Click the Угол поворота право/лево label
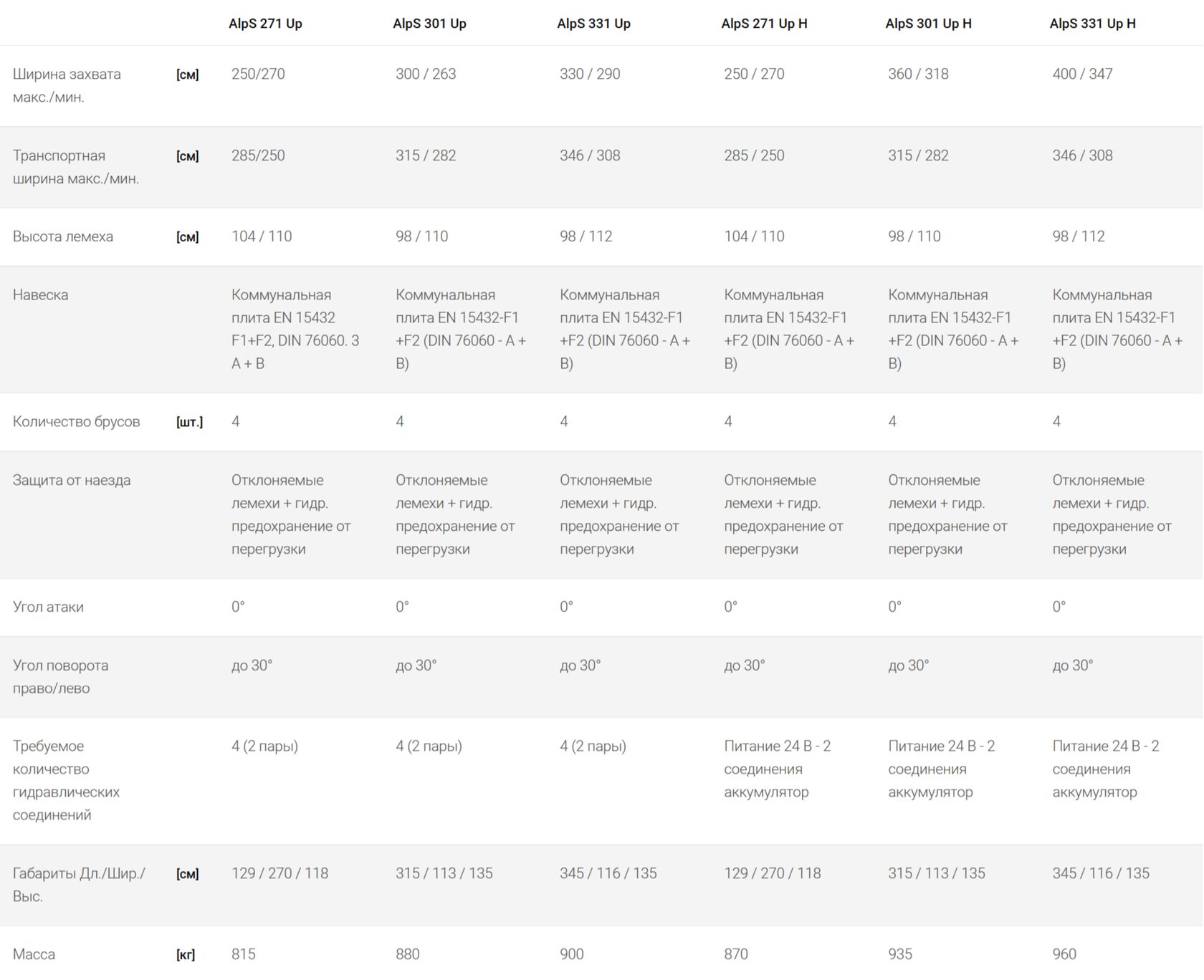This screenshot has height=980, width=1204. coord(60,676)
